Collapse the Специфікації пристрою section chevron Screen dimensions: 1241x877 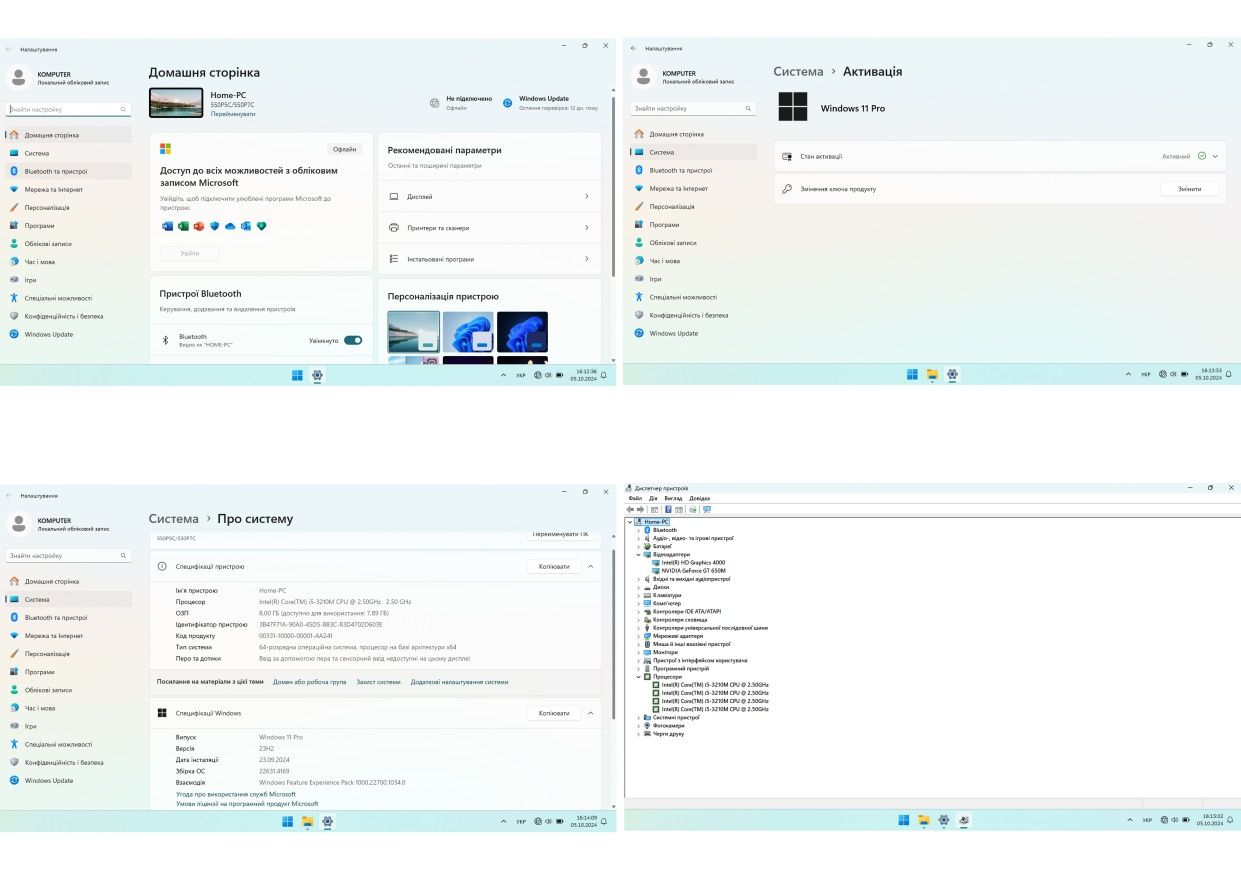tap(590, 566)
